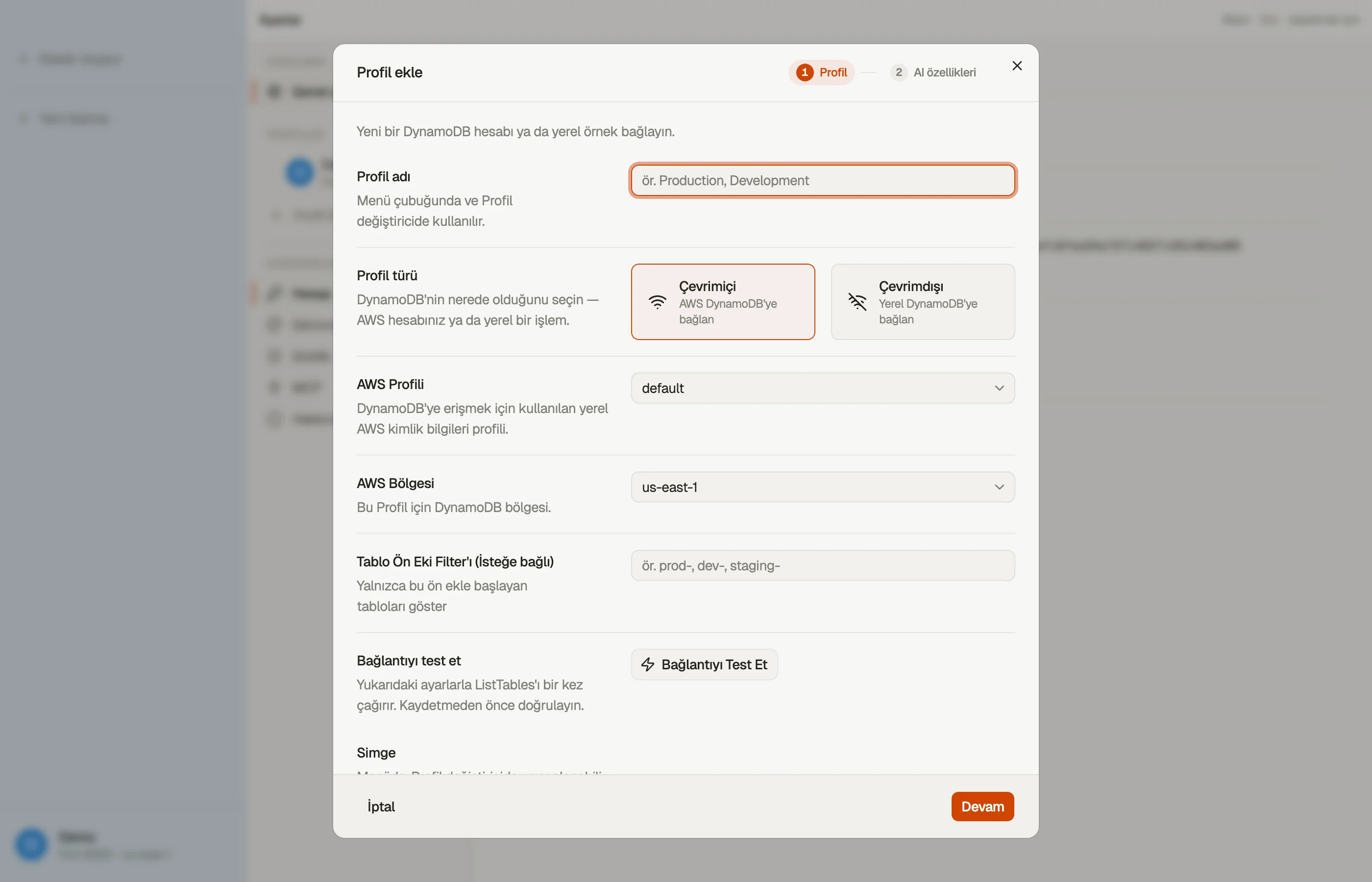This screenshot has height=882, width=1372.
Task: Switch to the Profil step tab
Action: [821, 72]
